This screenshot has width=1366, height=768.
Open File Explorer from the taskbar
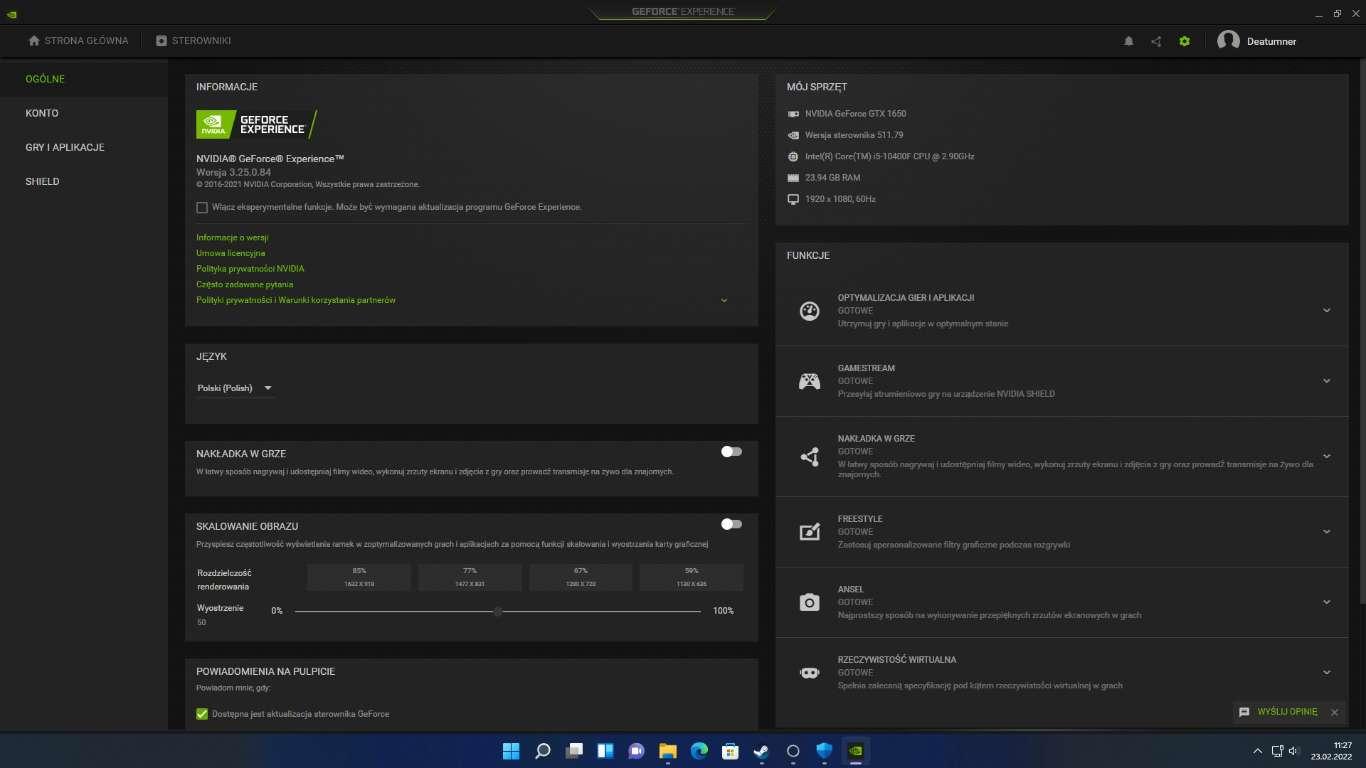[667, 750]
